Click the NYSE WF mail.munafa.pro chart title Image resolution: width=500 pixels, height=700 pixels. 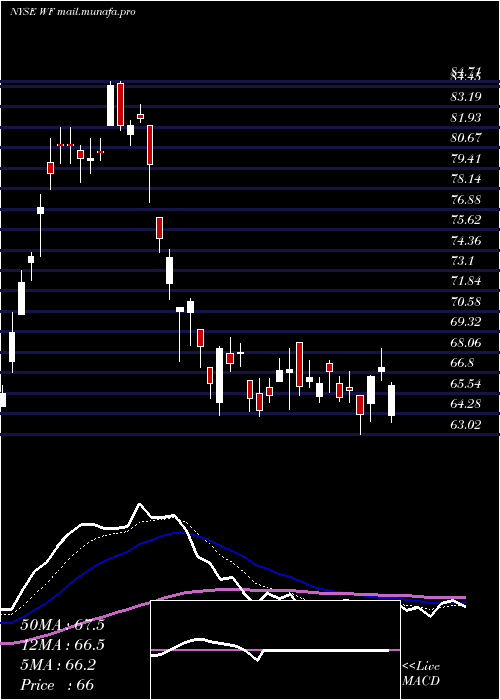[x=72, y=12]
